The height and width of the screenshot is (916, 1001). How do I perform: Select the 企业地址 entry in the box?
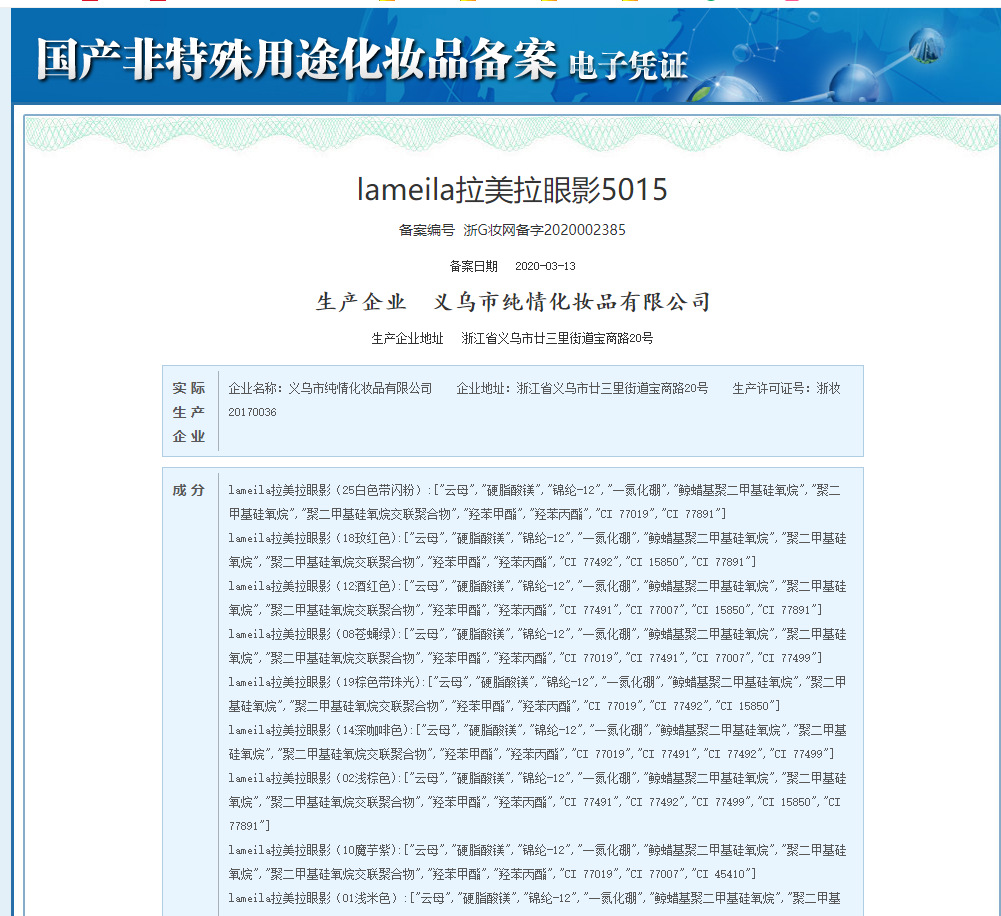[x=582, y=388]
